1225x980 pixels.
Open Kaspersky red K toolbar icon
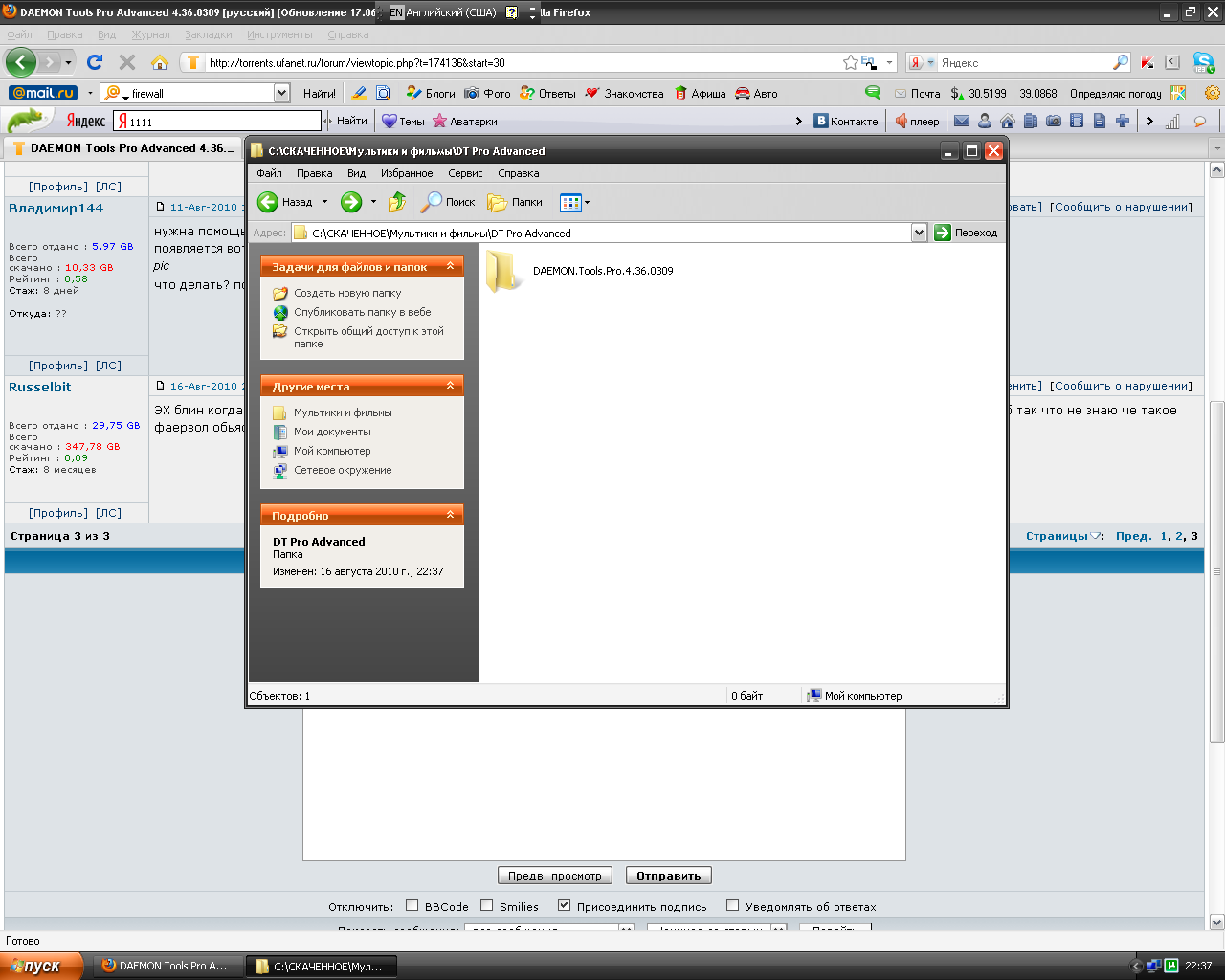tap(1147, 62)
